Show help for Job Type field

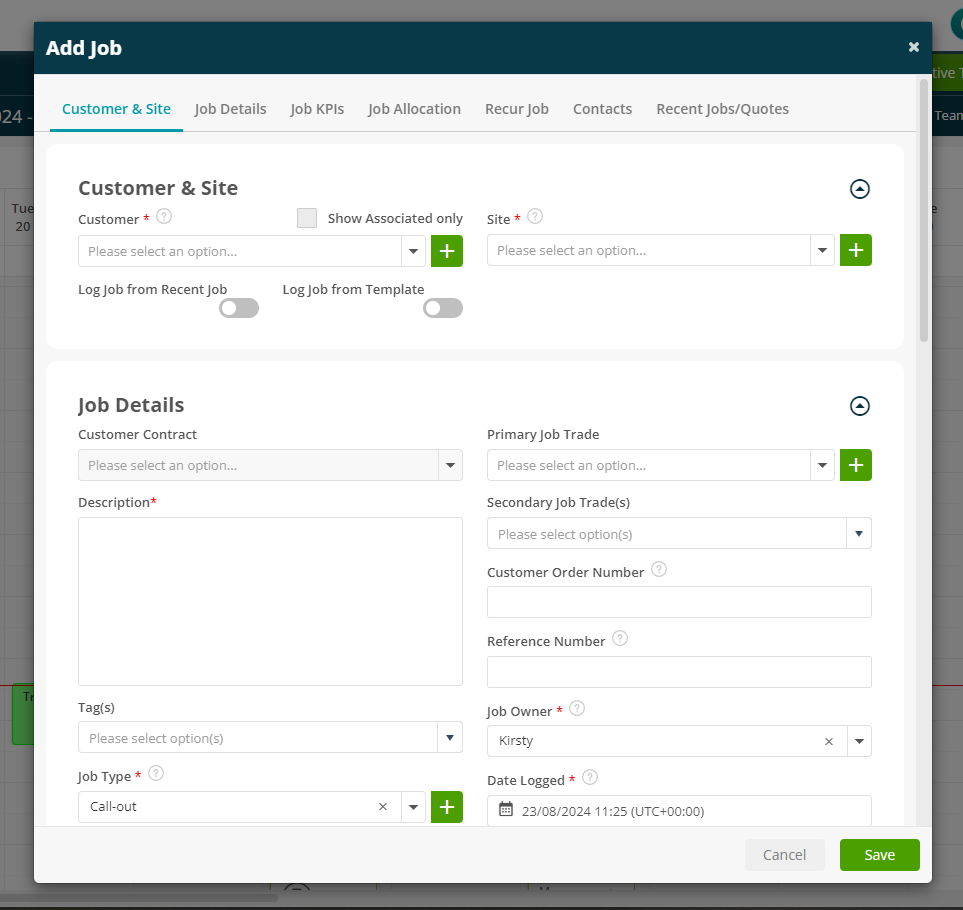[156, 774]
